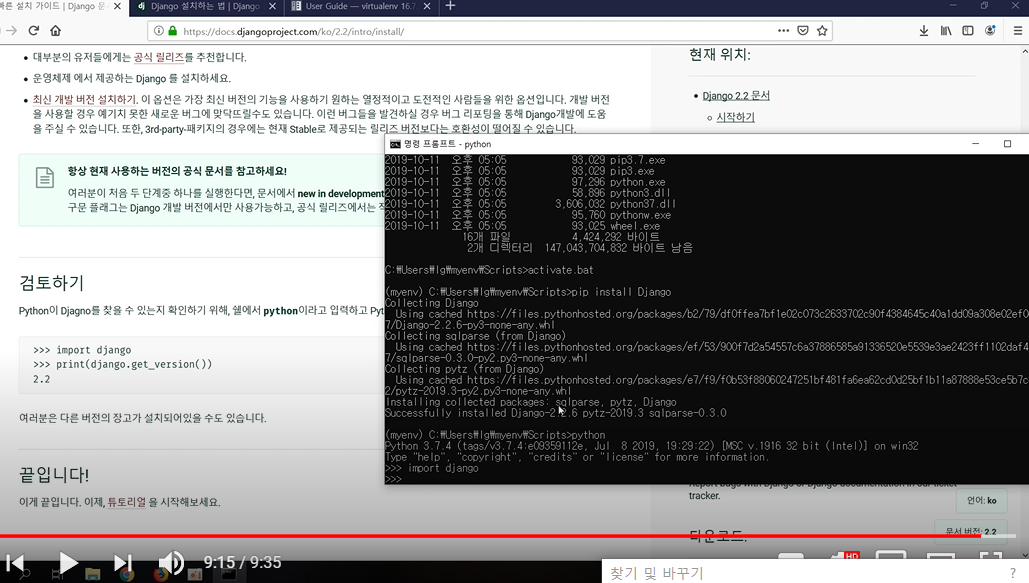Screen dimensions: 1029x583
Task: Close the virtualenv User Guide tab
Action: pyautogui.click(x=427, y=6)
